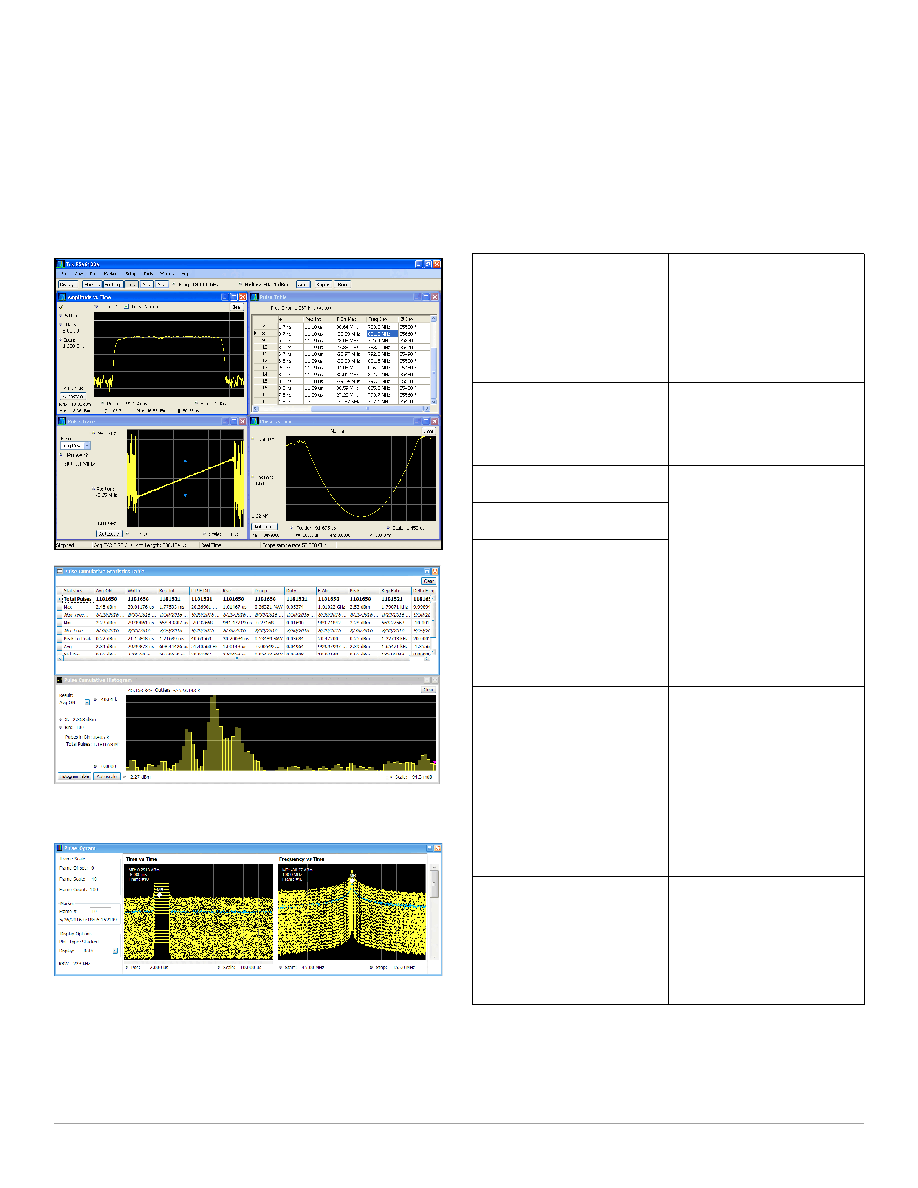Open the dropdown at bottom of Pulse-Ogram settings
Viewport: 918px width, 1188px height.
[115, 951]
